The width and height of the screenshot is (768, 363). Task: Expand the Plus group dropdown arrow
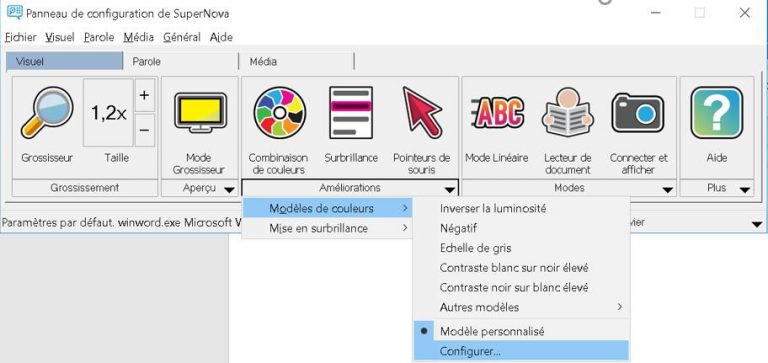[745, 190]
